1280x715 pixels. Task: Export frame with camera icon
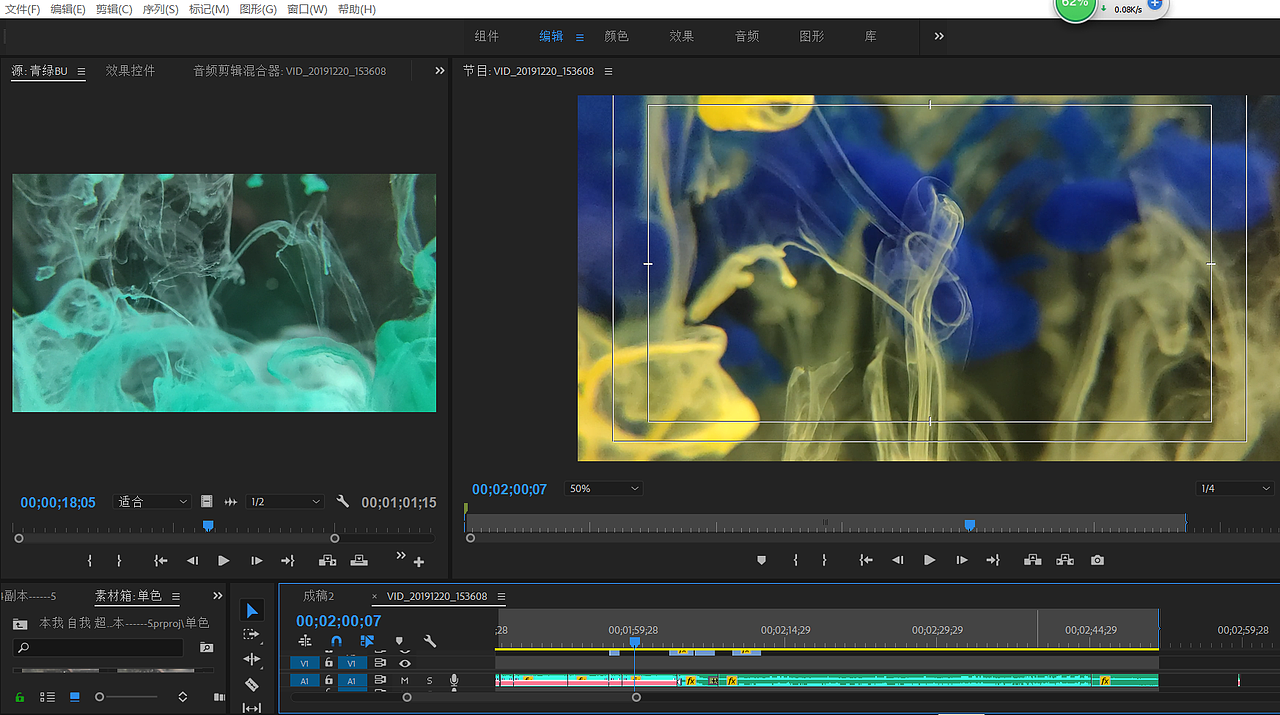point(1098,560)
